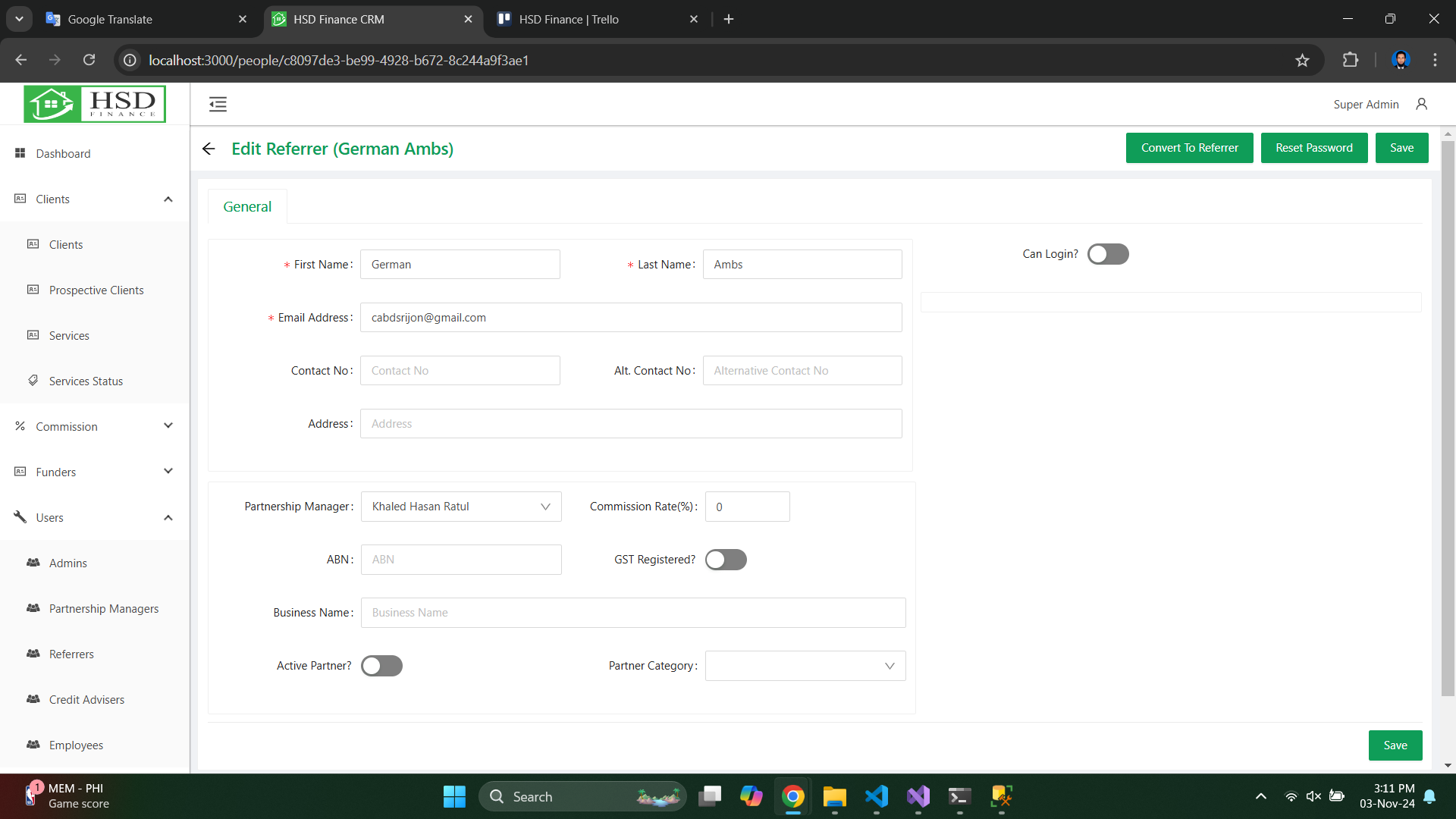Open Referrers in the sidebar menu
Screen dimensions: 1456x819
point(71,654)
